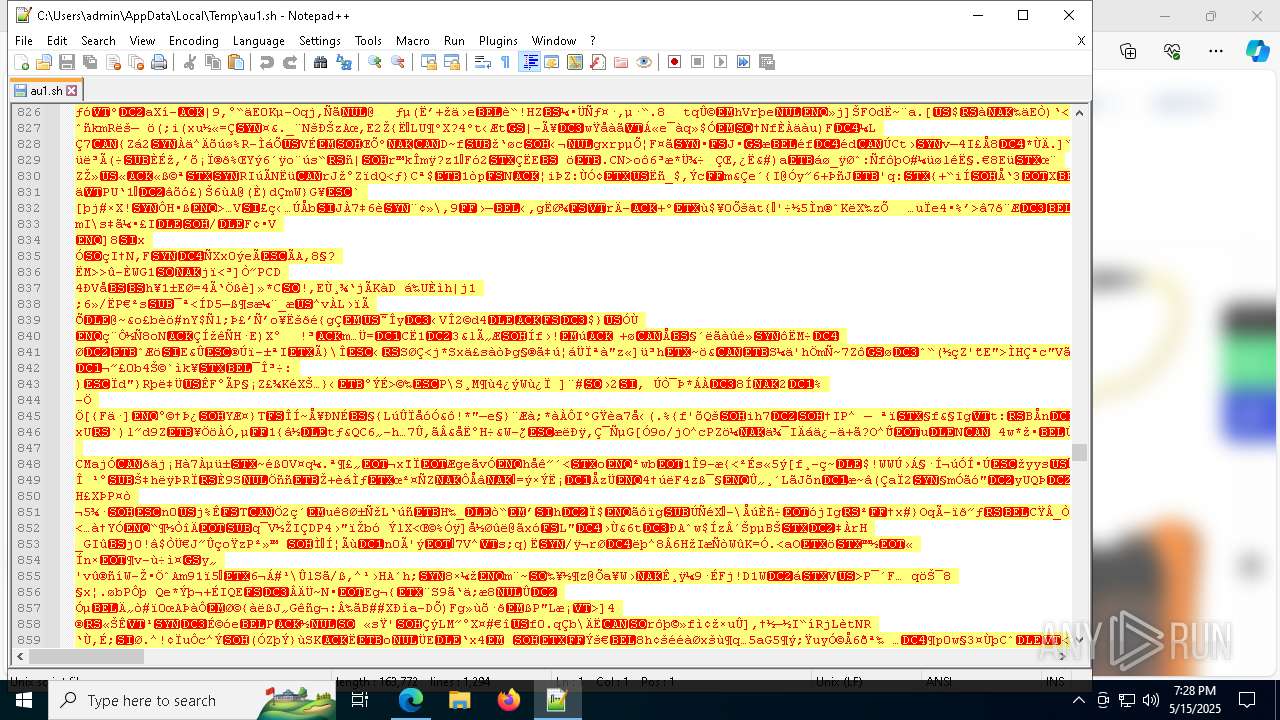This screenshot has width=1280, height=720.
Task: Start macro recording with red dot
Action: click(x=675, y=62)
